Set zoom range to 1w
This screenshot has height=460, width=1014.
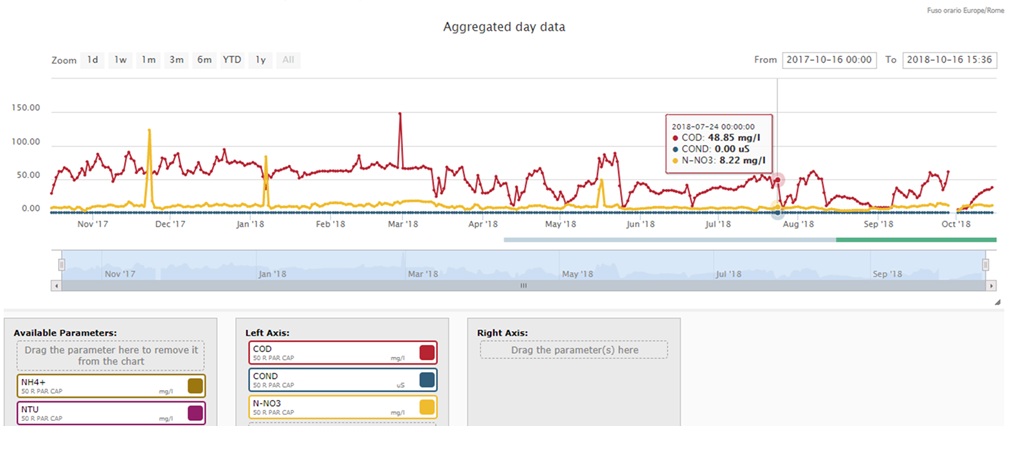point(120,60)
